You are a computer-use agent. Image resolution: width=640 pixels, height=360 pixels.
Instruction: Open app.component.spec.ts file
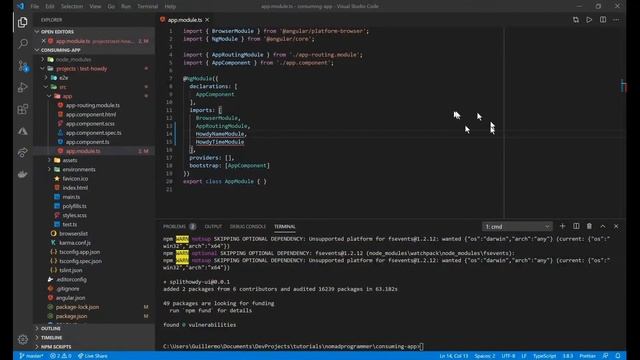coord(93,133)
